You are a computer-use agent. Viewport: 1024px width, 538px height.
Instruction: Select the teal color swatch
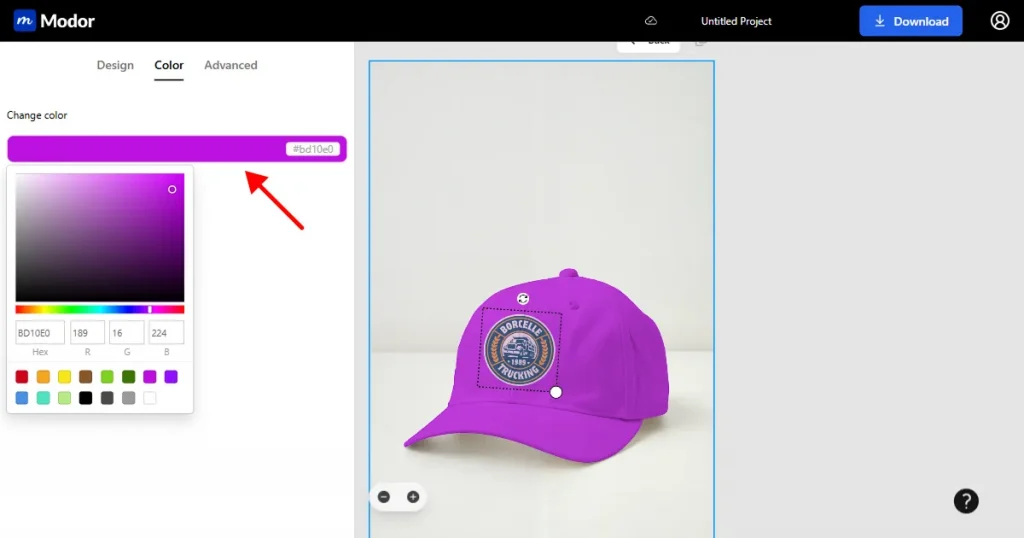pyautogui.click(x=43, y=398)
